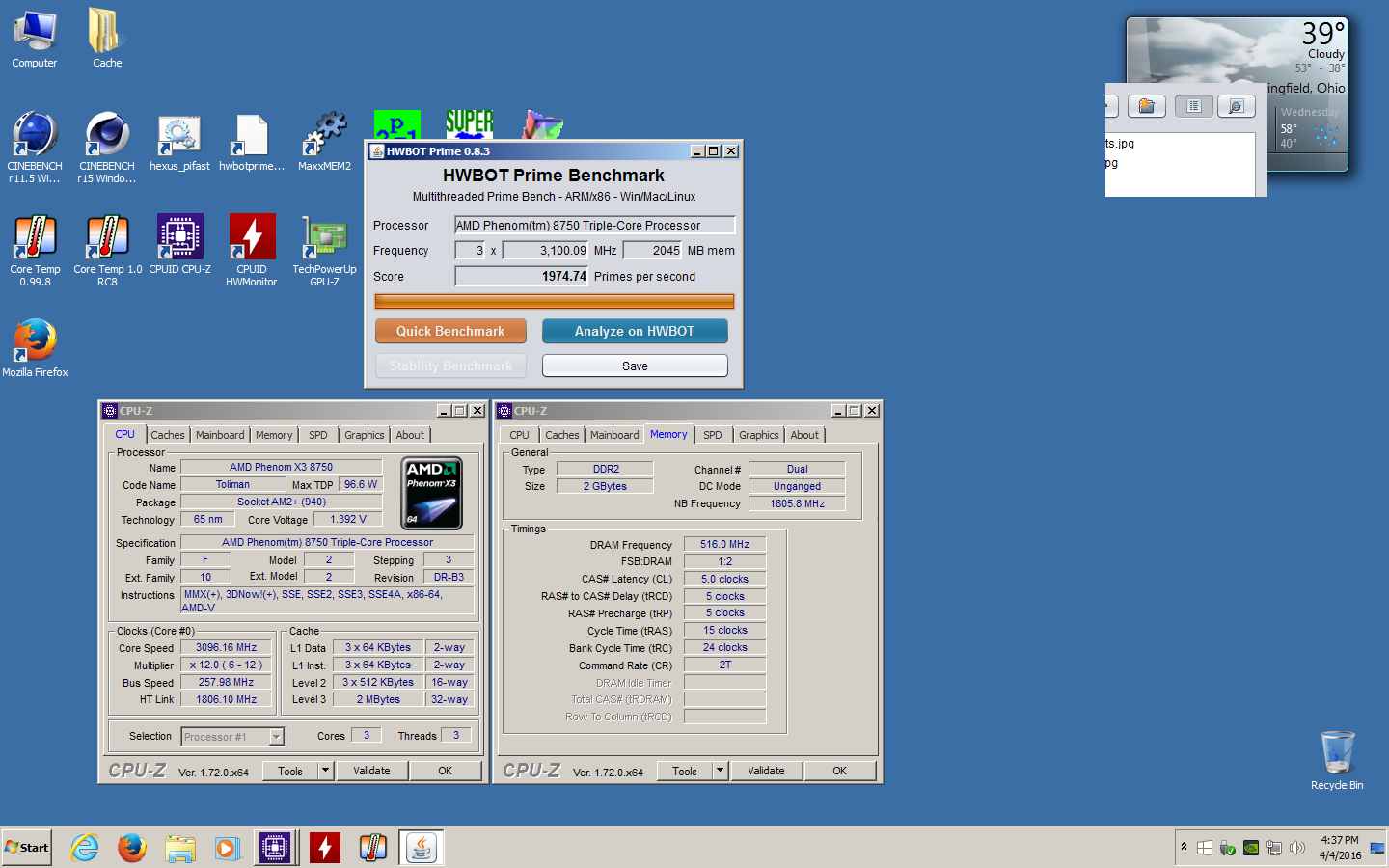Open hwbotprime desktop file
1389x868 pixels.
pyautogui.click(x=252, y=143)
